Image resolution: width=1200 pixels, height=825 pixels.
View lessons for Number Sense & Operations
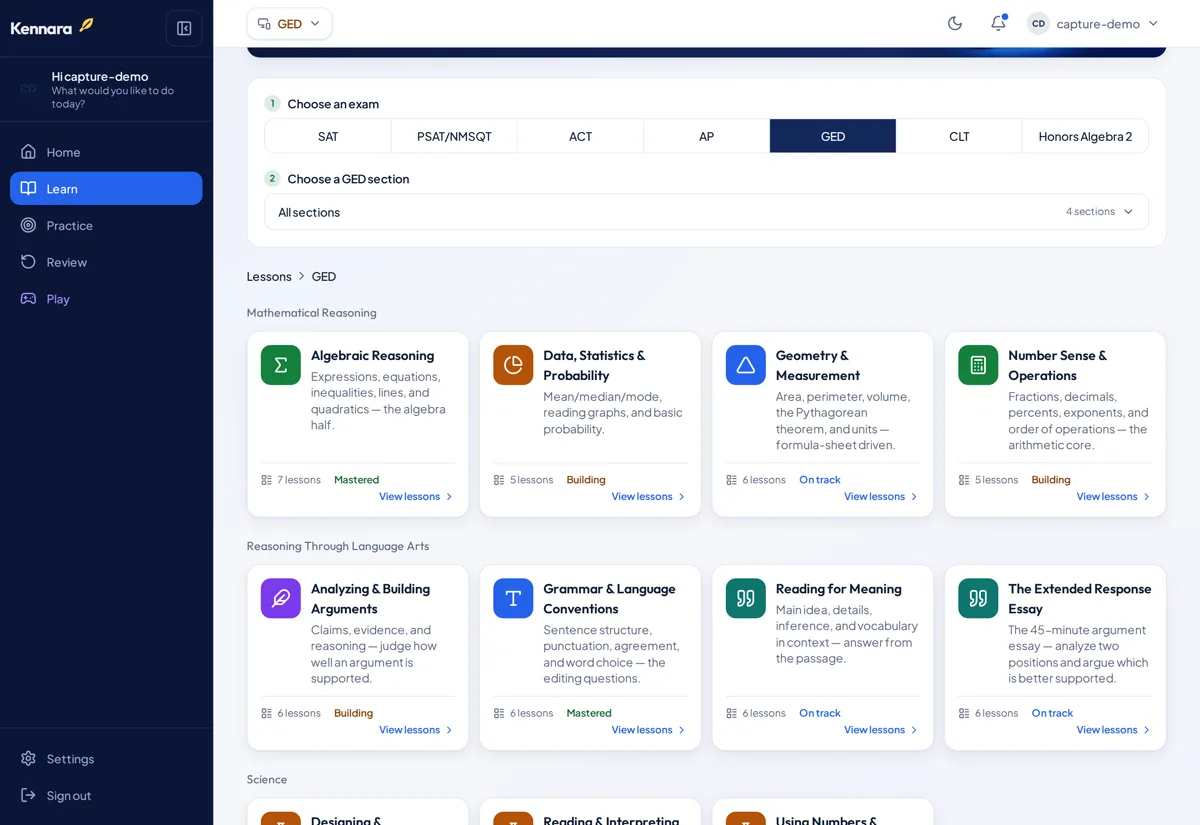coord(1114,496)
